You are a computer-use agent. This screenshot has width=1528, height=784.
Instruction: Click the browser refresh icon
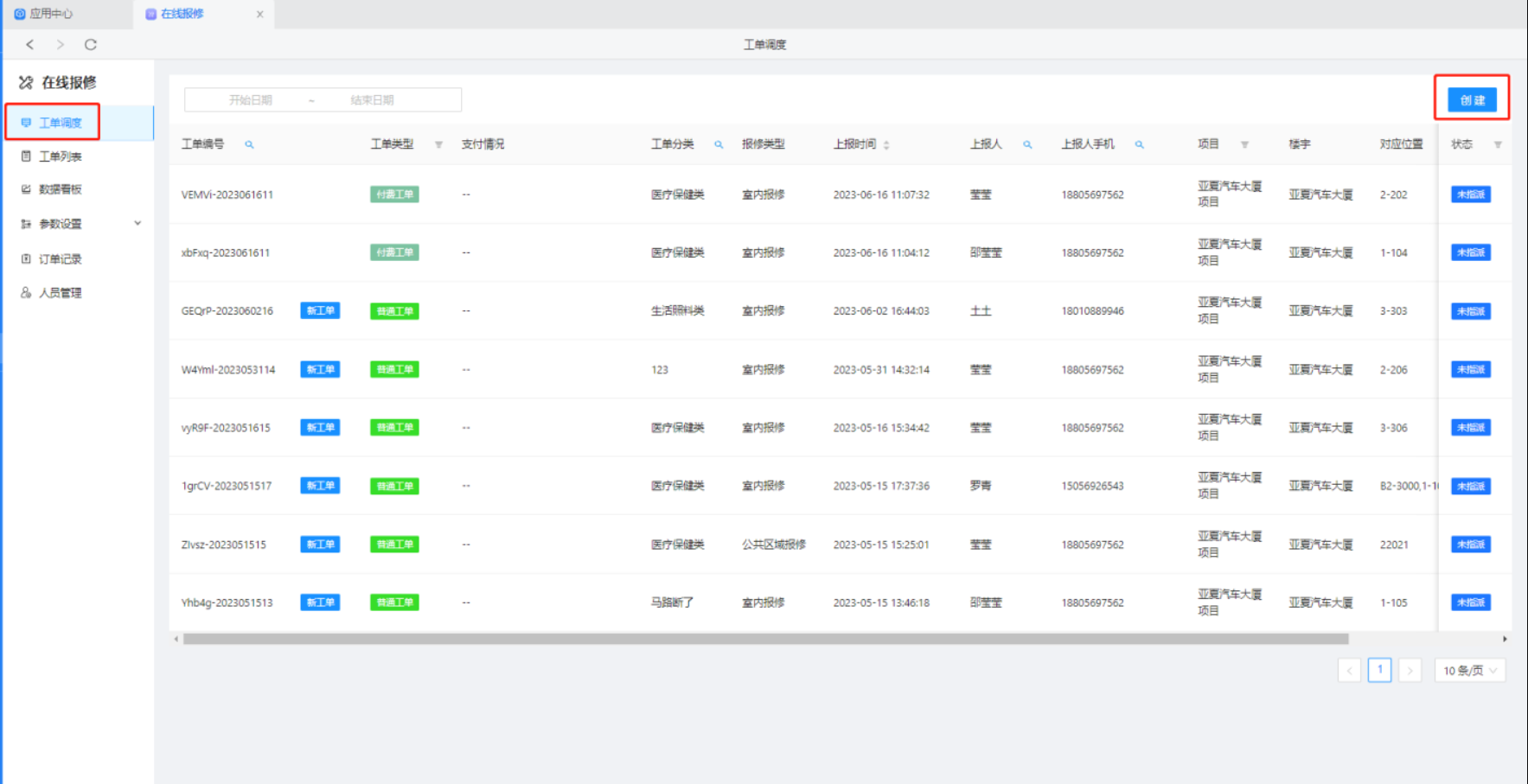click(x=90, y=44)
